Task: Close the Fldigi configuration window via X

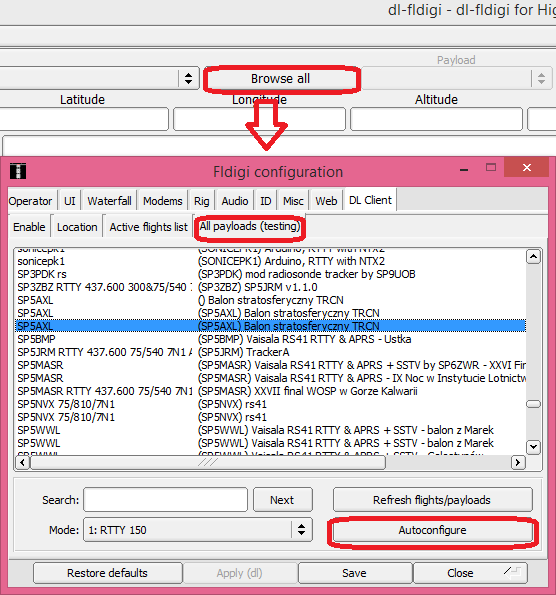Action: click(527, 167)
